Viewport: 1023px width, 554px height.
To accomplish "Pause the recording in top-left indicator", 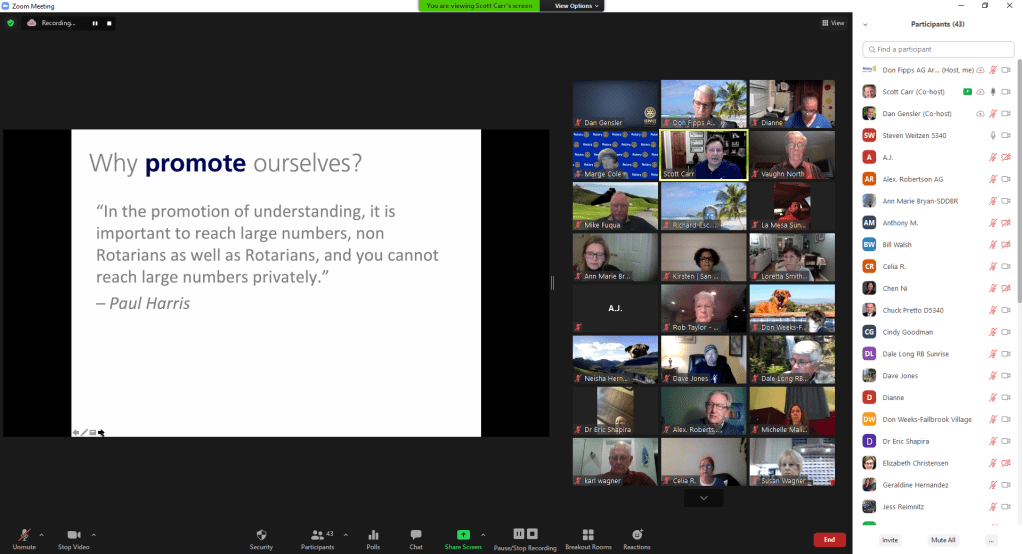I will tap(96, 22).
